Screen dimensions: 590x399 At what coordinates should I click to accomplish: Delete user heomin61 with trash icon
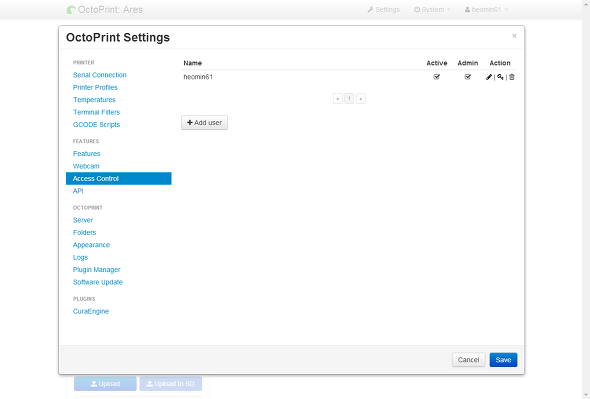(x=512, y=77)
